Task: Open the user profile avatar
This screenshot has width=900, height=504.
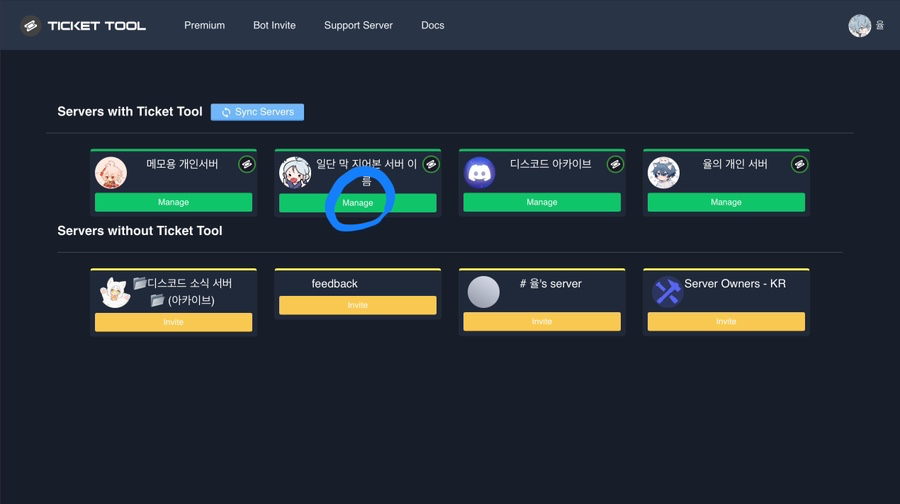Action: tap(859, 26)
